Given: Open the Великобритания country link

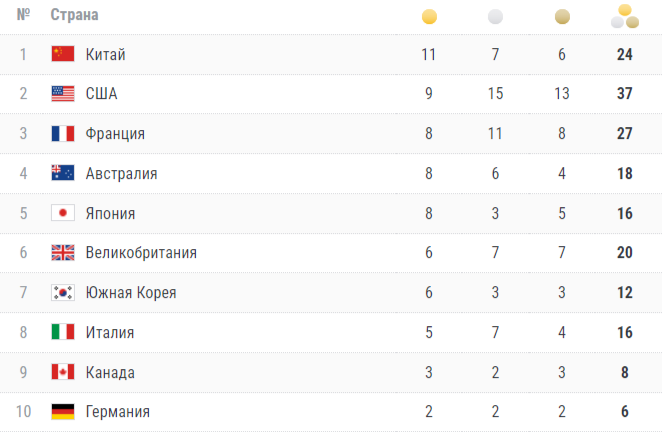Looking at the screenshot, I should [141, 253].
